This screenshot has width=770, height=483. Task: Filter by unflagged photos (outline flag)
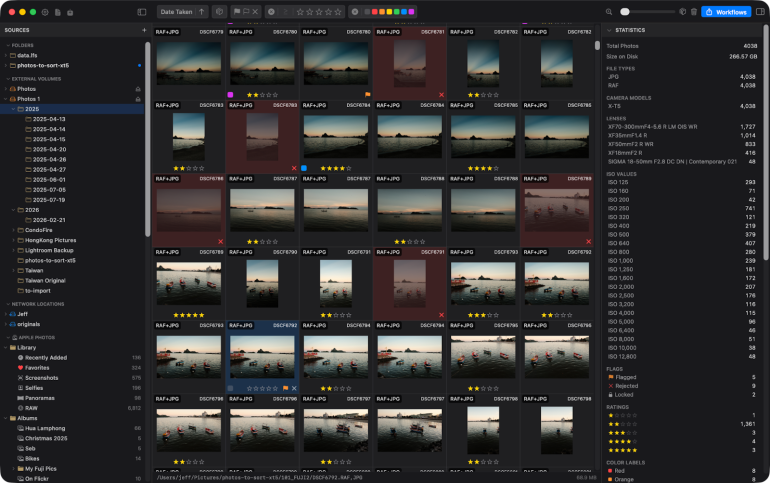pos(246,12)
